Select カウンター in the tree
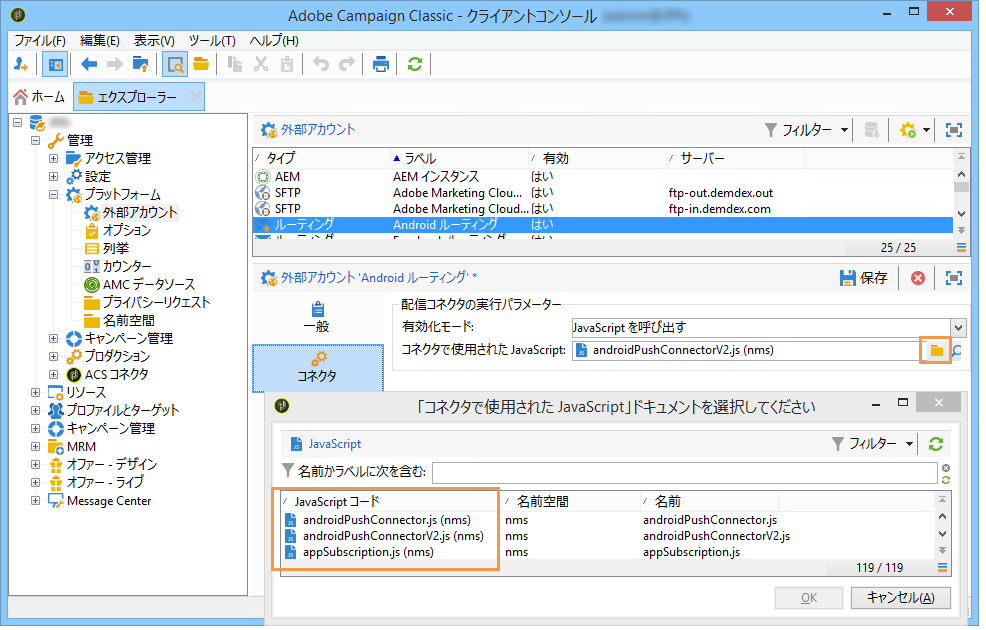 (126, 267)
